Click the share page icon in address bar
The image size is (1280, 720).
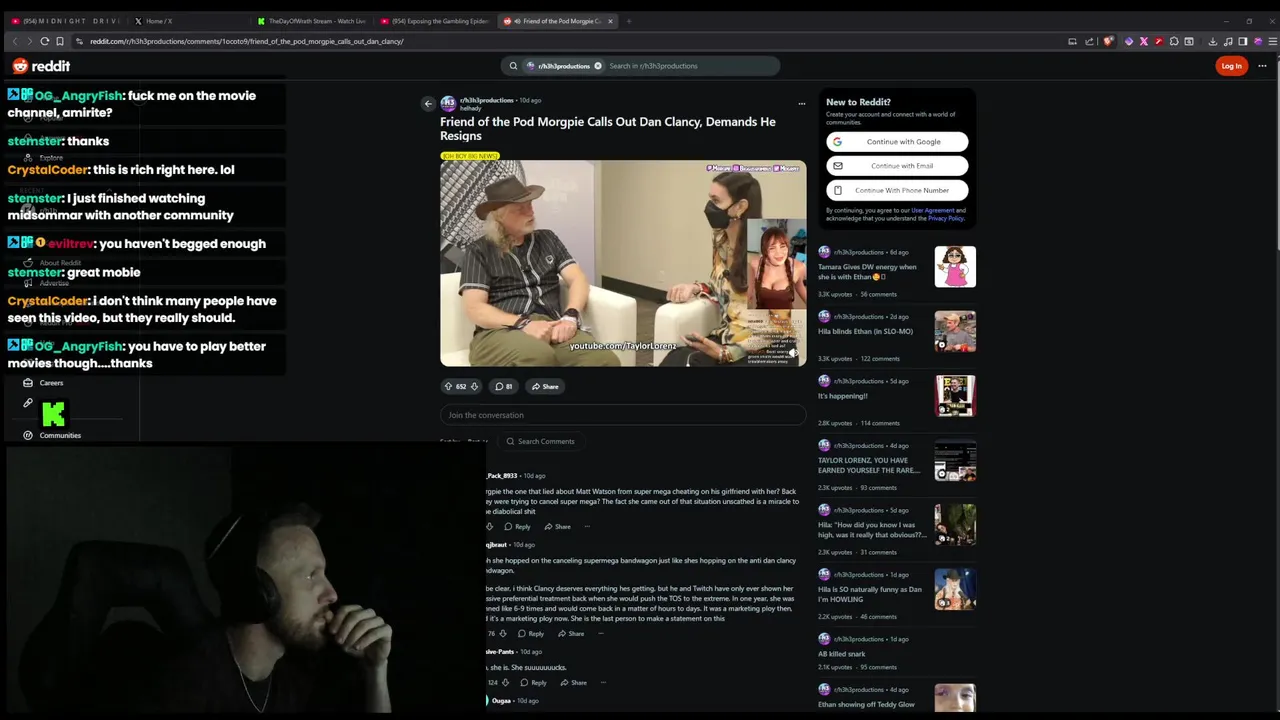click(1090, 41)
